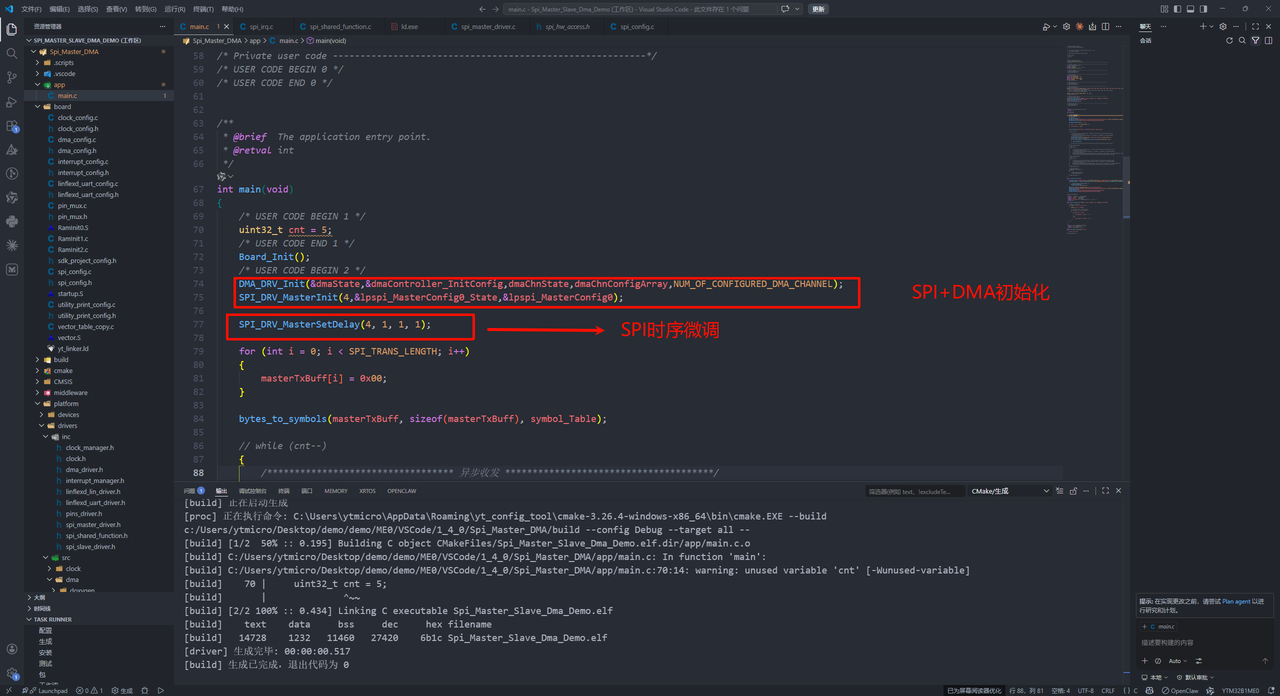This screenshot has height=696, width=1280.
Task: Click refresh icon in chat sessions header
Action: pyautogui.click(x=1230, y=41)
